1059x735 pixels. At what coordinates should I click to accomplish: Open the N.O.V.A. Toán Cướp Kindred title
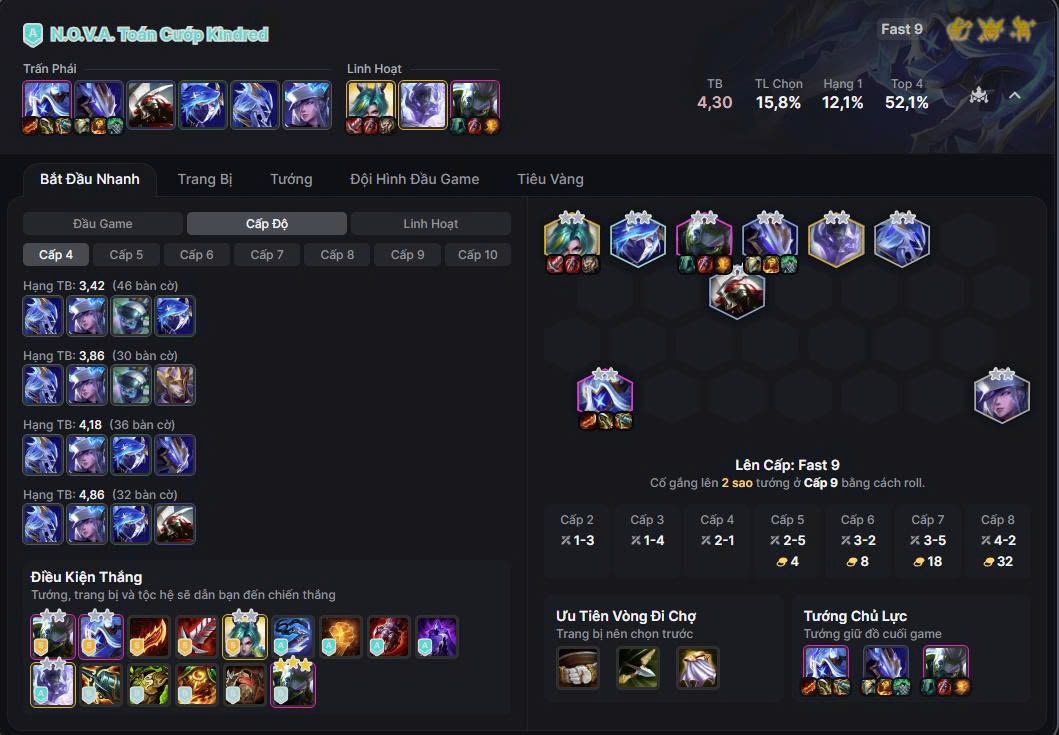click(159, 34)
